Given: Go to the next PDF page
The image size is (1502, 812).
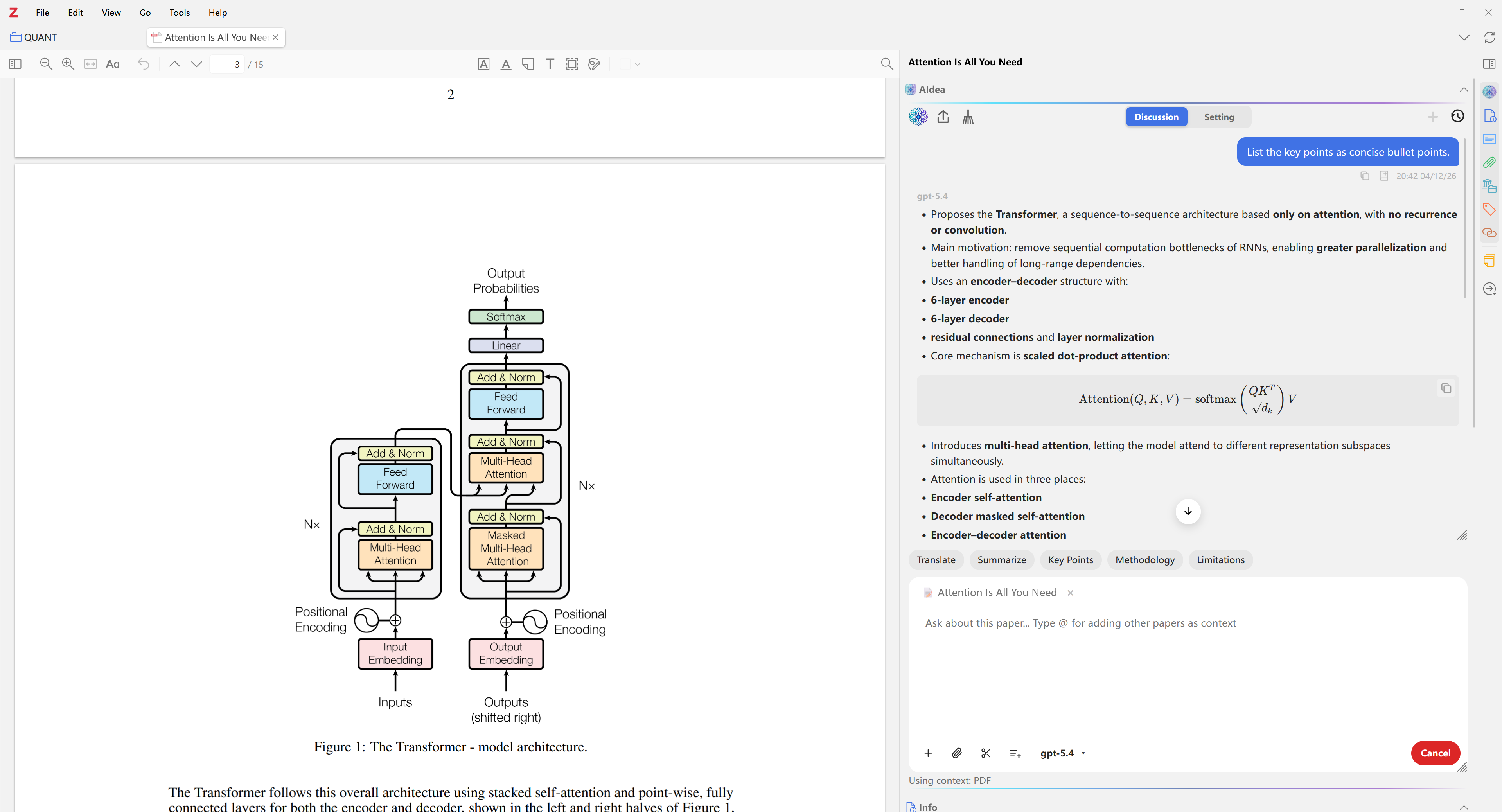Looking at the screenshot, I should (196, 64).
